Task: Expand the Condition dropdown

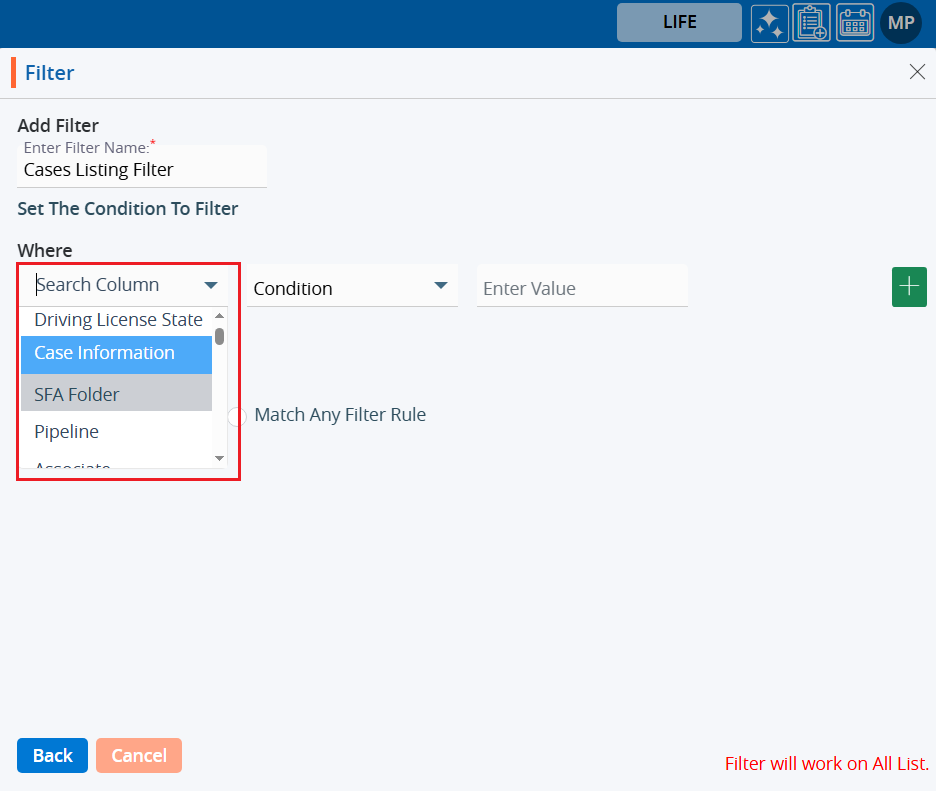Action: [x=440, y=287]
